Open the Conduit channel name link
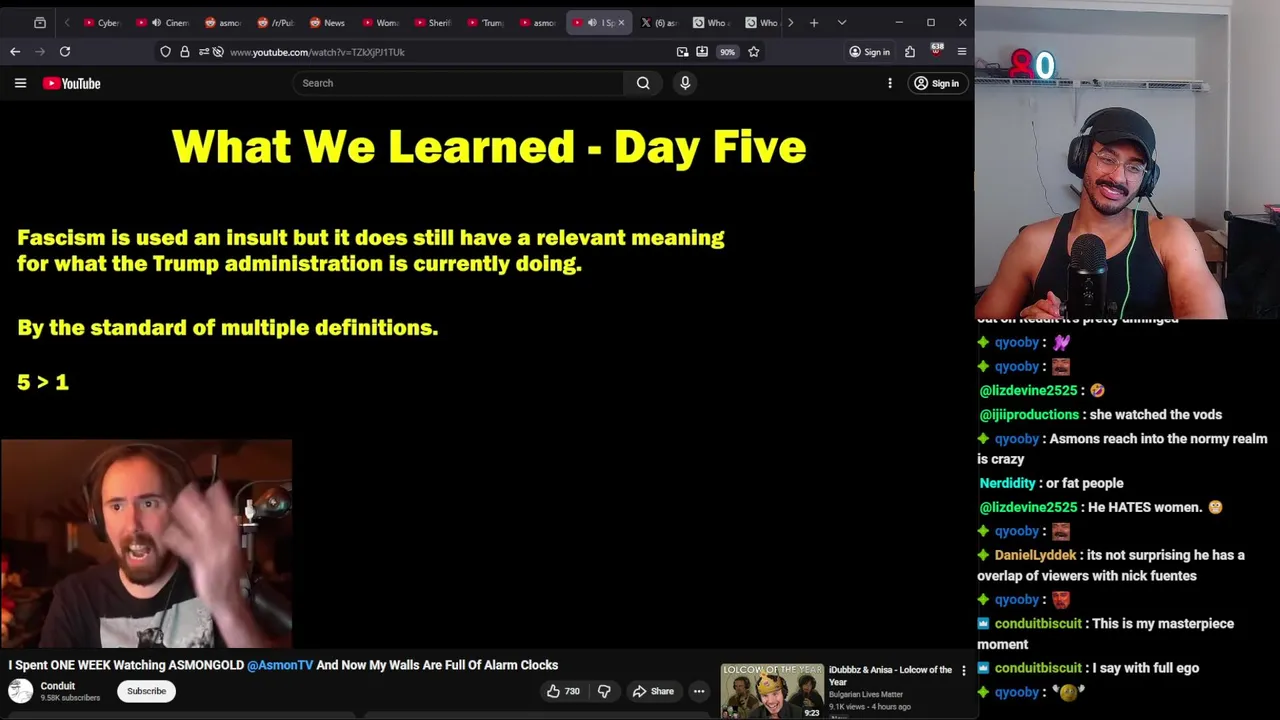This screenshot has height=720, width=1280. tap(57, 686)
